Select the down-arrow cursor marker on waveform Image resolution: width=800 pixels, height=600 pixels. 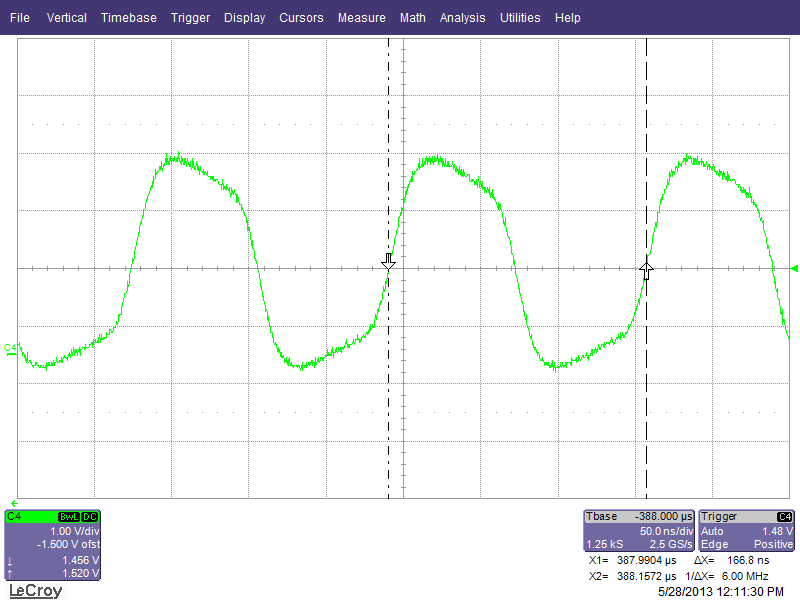coord(388,262)
